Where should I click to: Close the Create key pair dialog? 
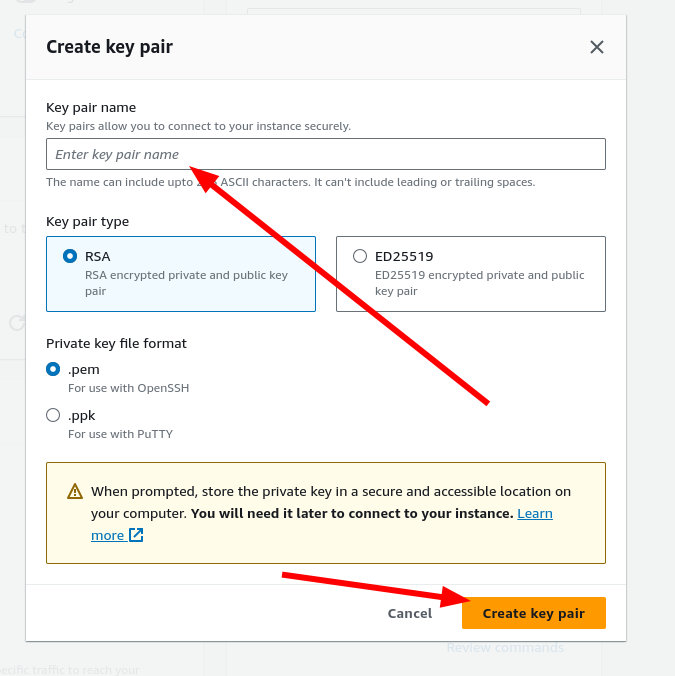click(x=597, y=47)
